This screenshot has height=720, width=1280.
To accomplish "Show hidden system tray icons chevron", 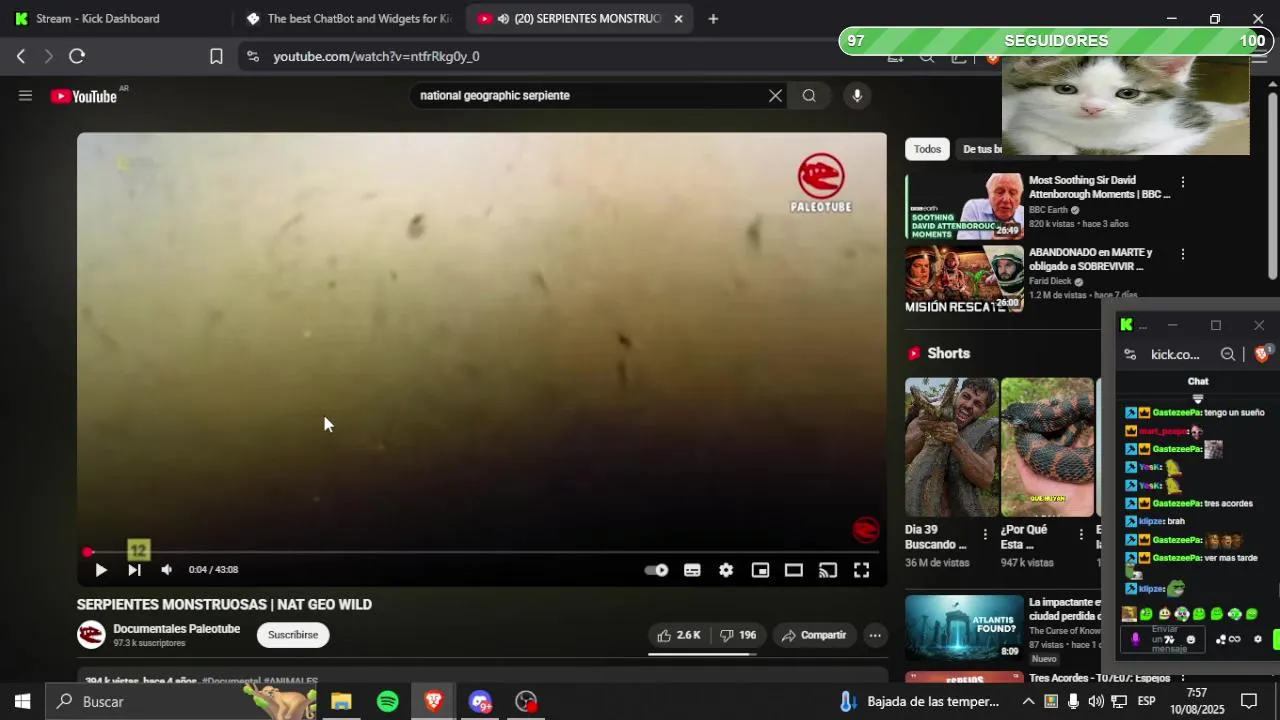I will click(x=1030, y=702).
